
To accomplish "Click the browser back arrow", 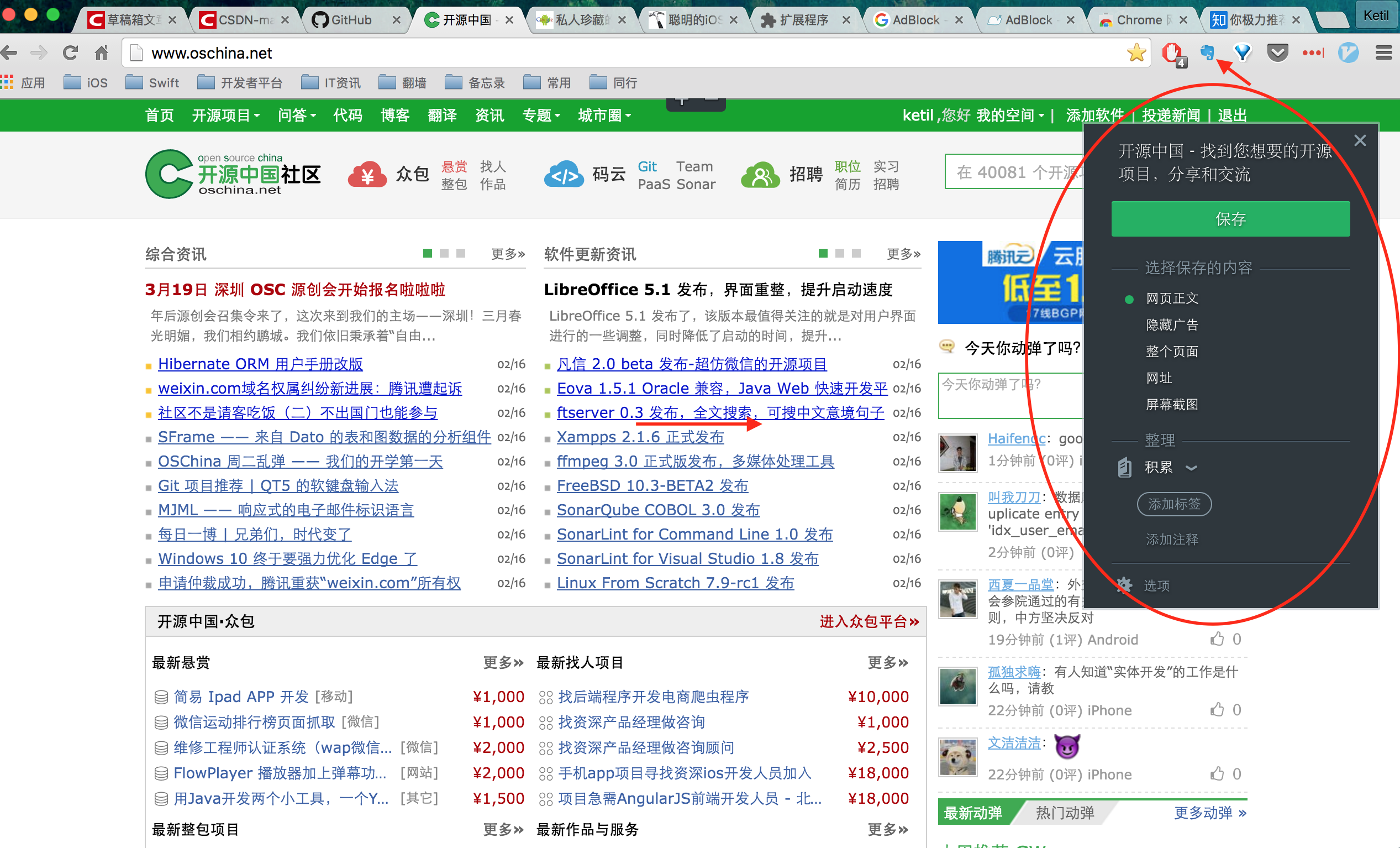I will 9,53.
